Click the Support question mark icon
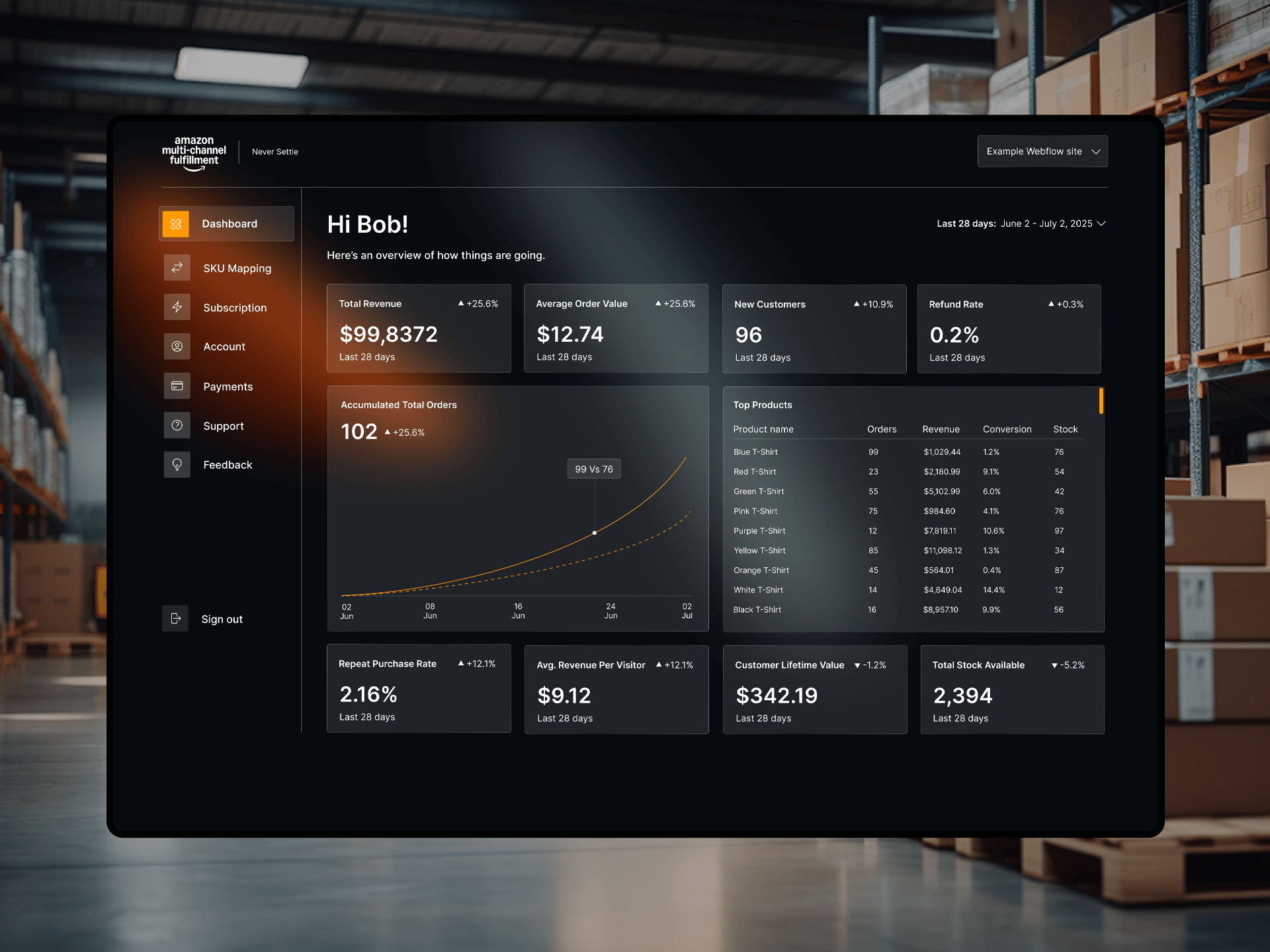This screenshot has width=1270, height=952. point(177,426)
